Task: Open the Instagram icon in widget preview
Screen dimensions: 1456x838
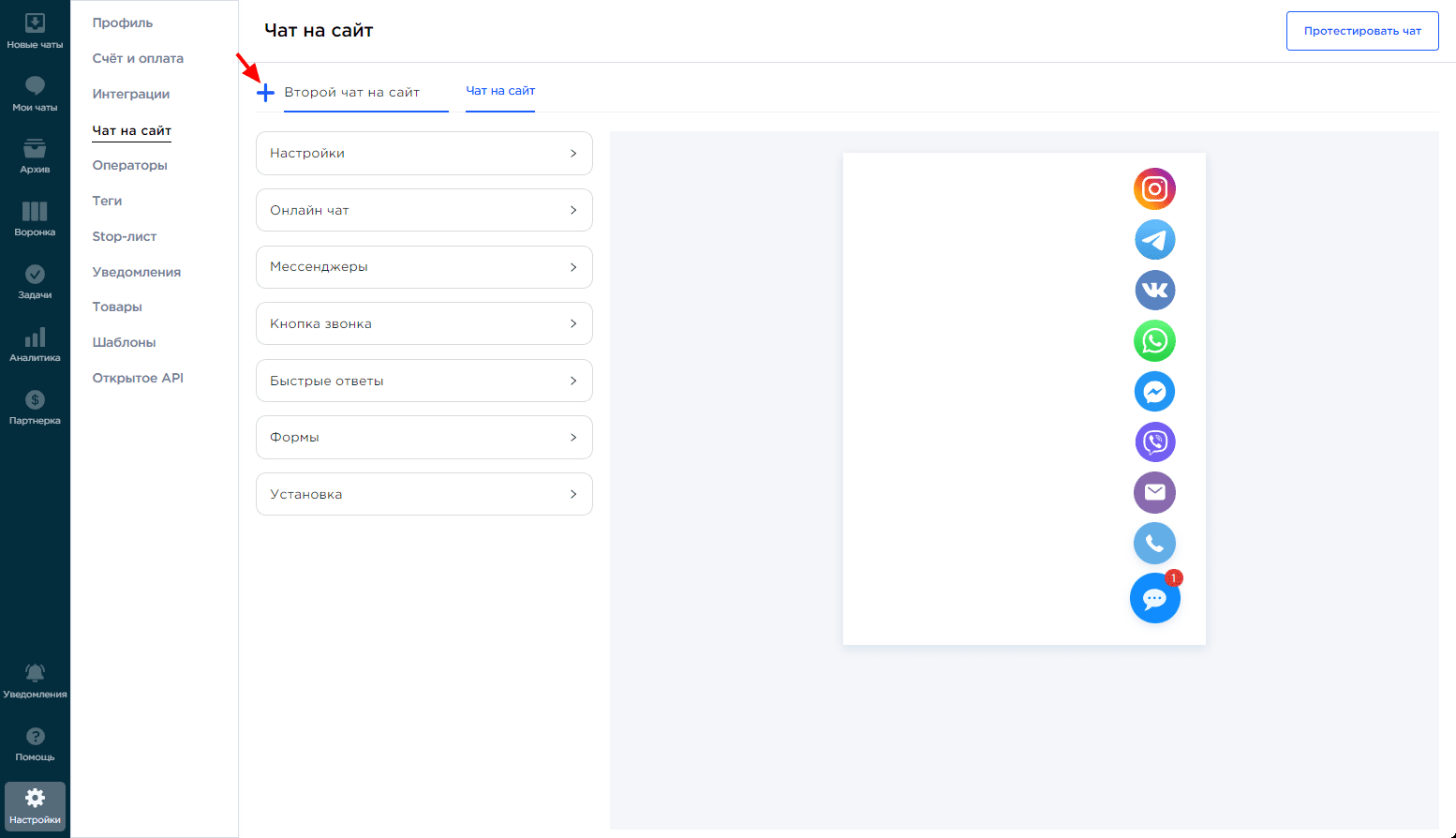Action: 1154,189
